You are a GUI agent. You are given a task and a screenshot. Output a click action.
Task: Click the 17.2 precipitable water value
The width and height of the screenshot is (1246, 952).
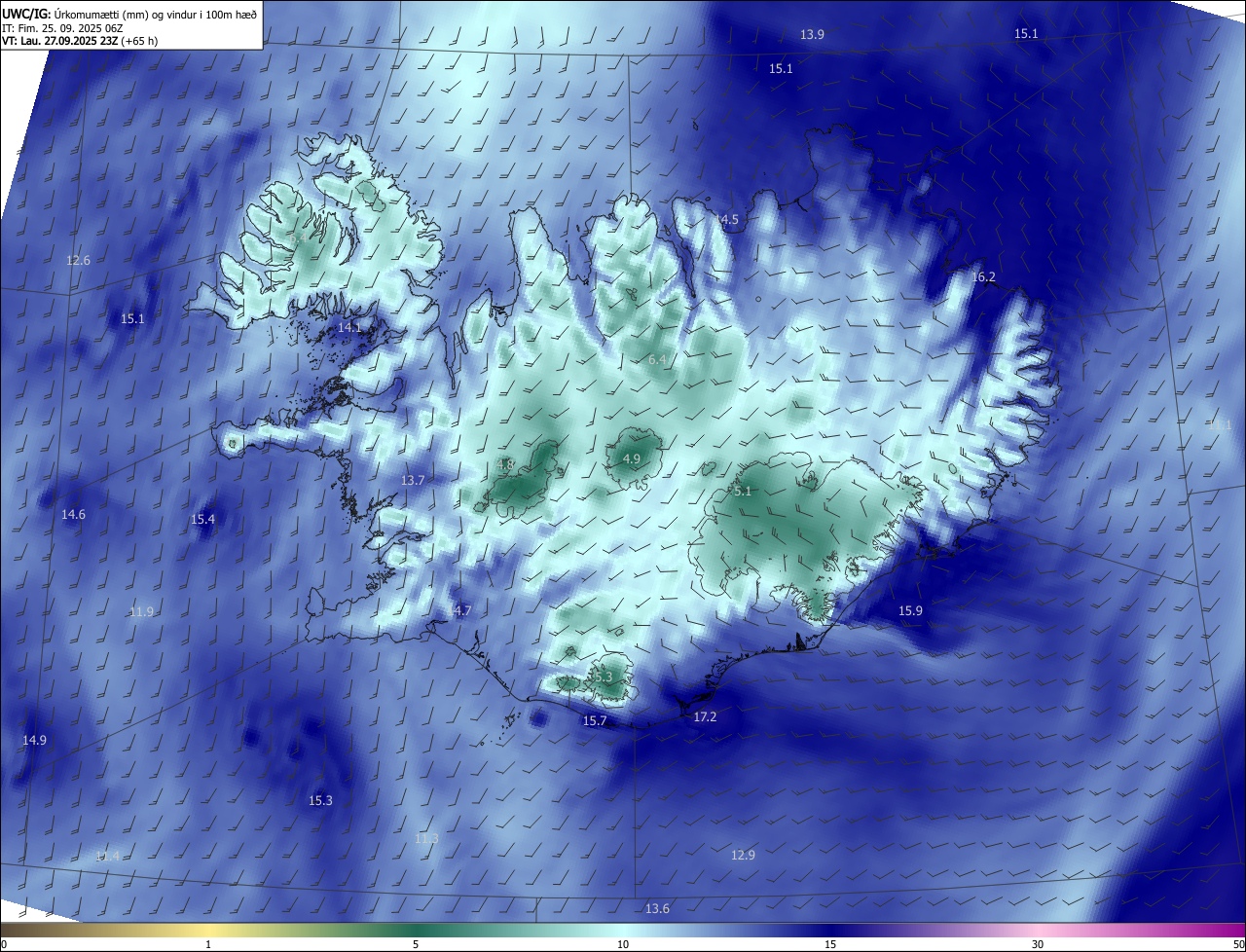pos(705,716)
